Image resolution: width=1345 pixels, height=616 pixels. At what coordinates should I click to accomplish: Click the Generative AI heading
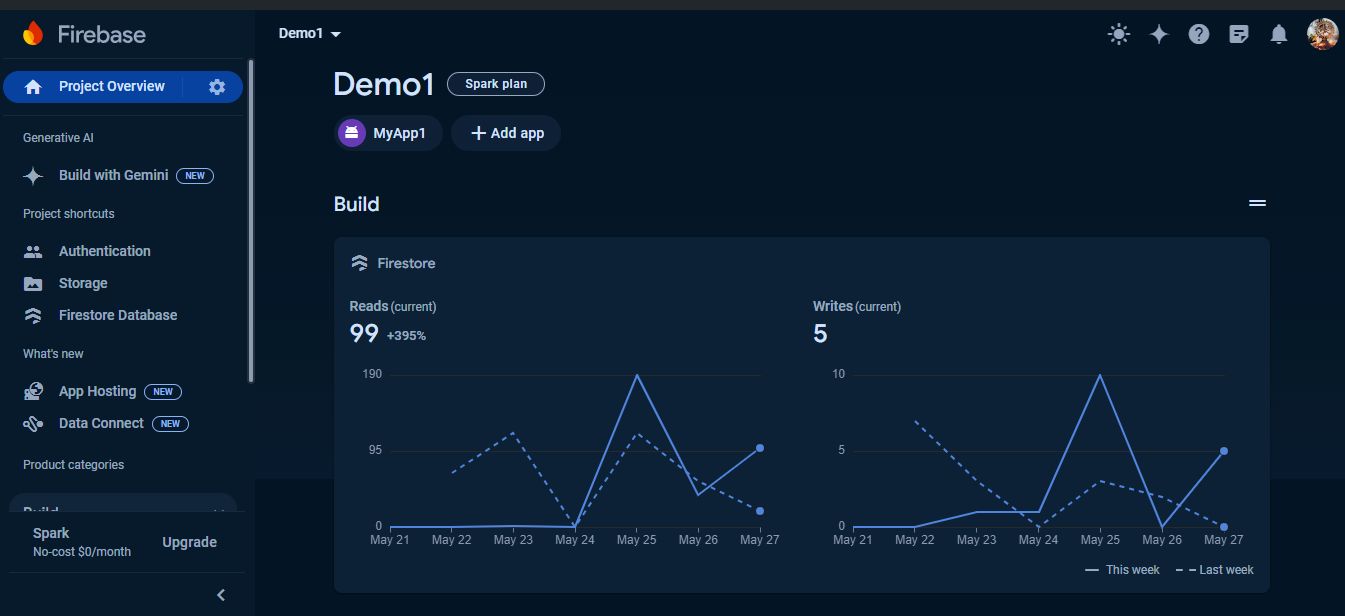[x=58, y=138]
